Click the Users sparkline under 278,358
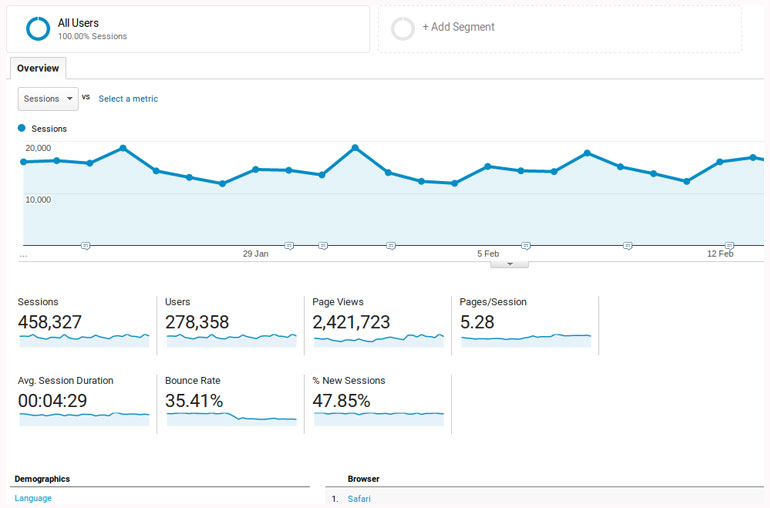770x508 pixels. [x=231, y=339]
